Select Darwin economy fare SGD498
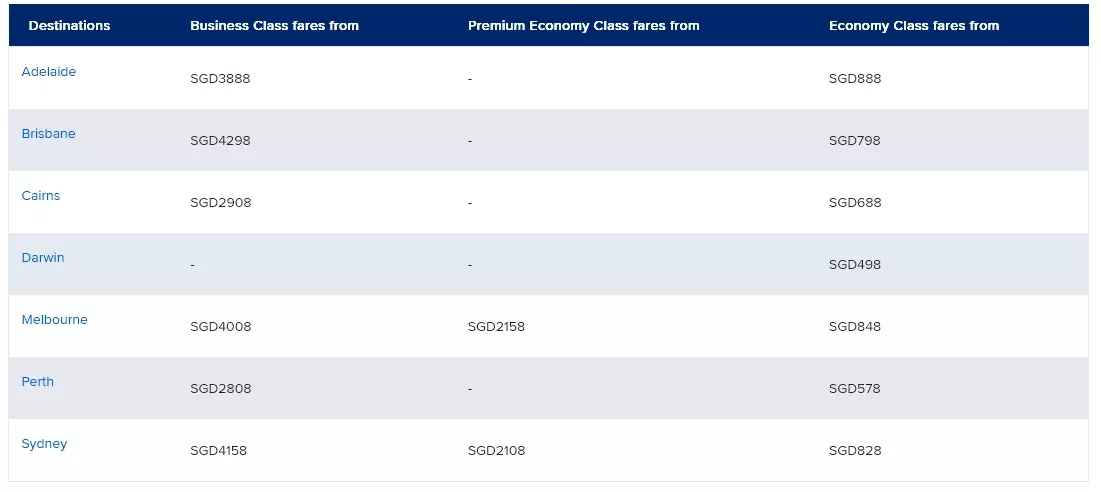This screenshot has height=492, width=1101. click(855, 265)
